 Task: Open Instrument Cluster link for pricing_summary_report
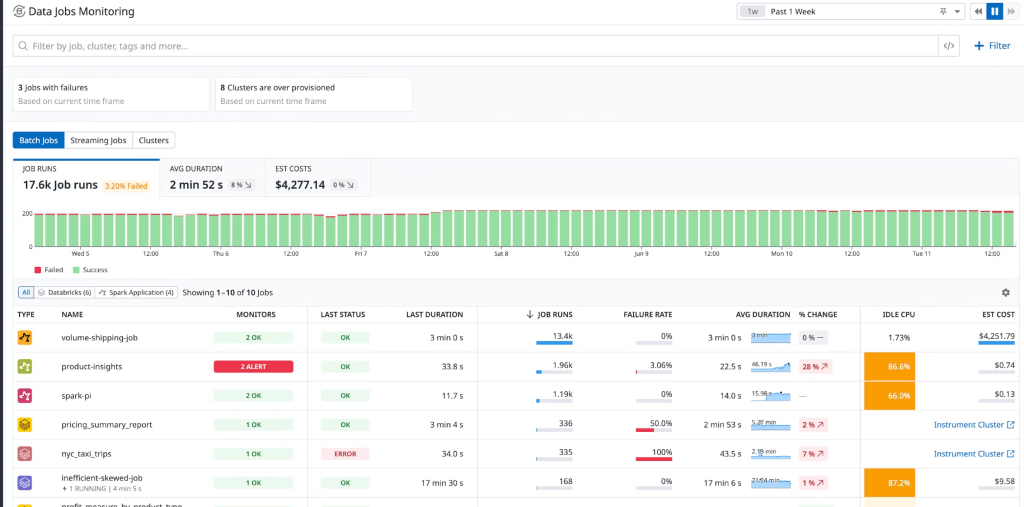(973, 425)
